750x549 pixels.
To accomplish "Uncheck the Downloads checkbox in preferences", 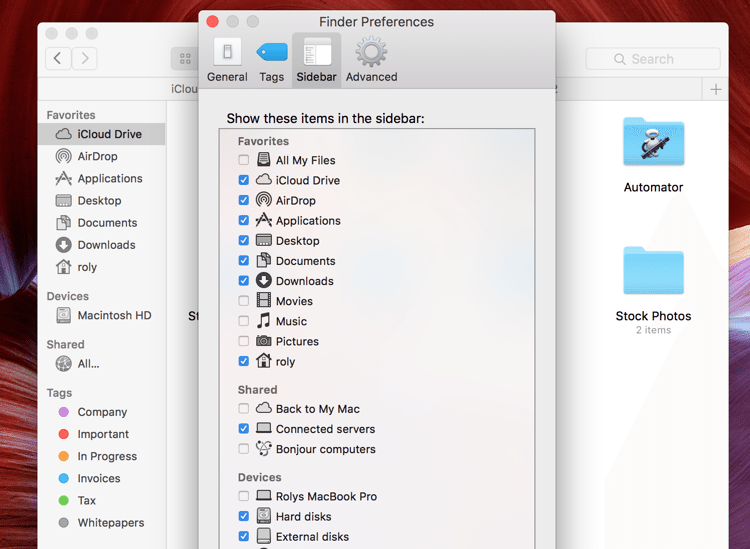I will [x=243, y=280].
